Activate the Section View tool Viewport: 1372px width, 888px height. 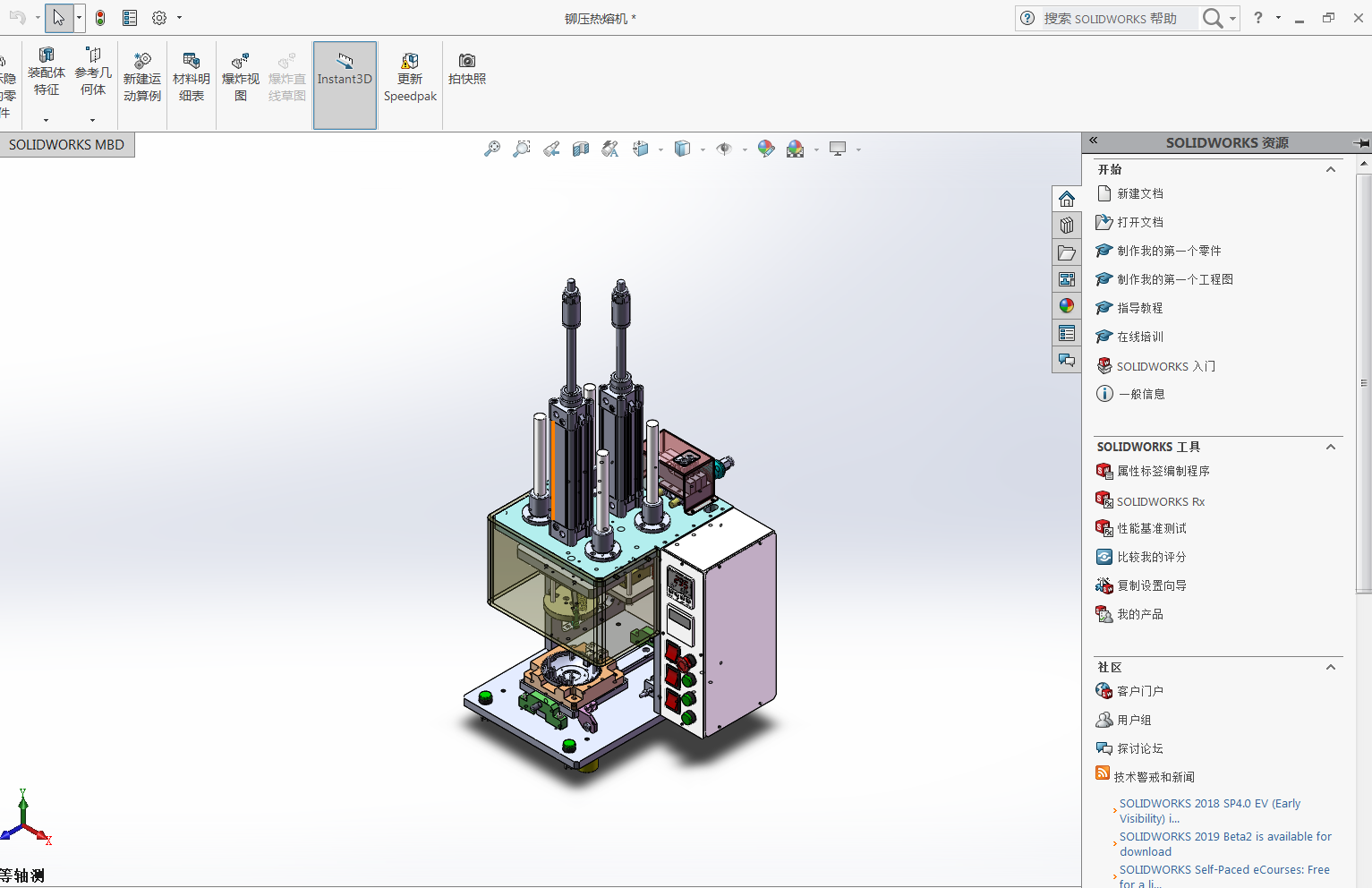point(581,149)
